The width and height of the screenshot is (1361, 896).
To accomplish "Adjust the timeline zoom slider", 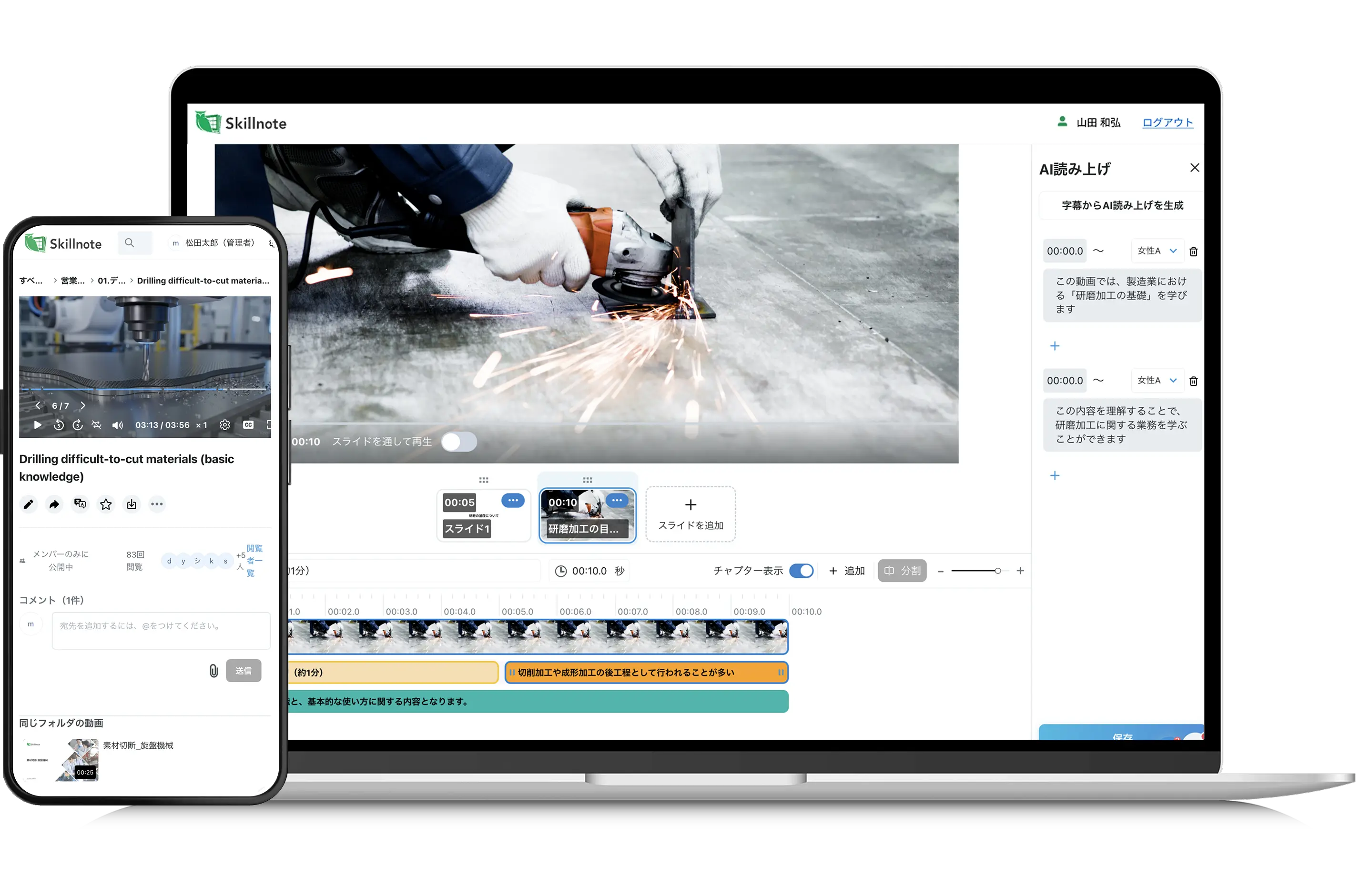I will pyautogui.click(x=997, y=570).
